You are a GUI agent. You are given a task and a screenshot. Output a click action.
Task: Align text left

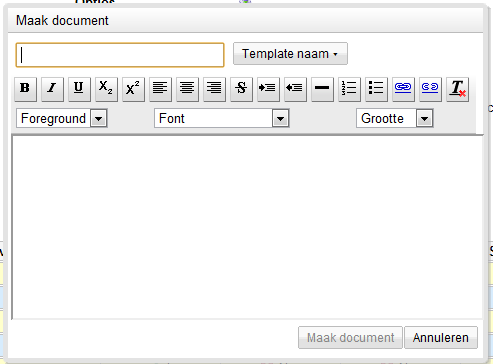160,89
